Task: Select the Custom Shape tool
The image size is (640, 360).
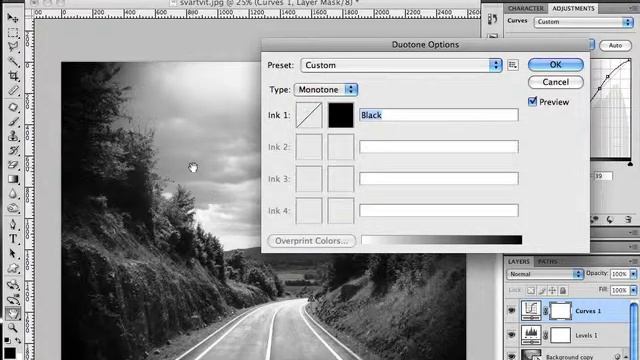Action: coord(13,268)
